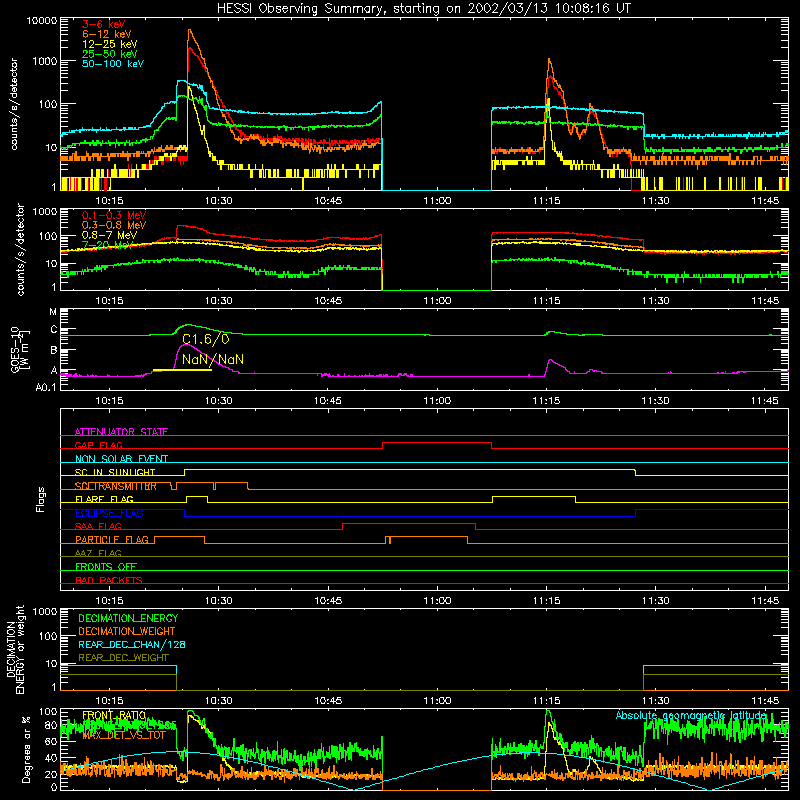Click the yellow 0.8-7 MeV legend label
Image resolution: width=800 pixels, height=800 pixels.
click(109, 235)
